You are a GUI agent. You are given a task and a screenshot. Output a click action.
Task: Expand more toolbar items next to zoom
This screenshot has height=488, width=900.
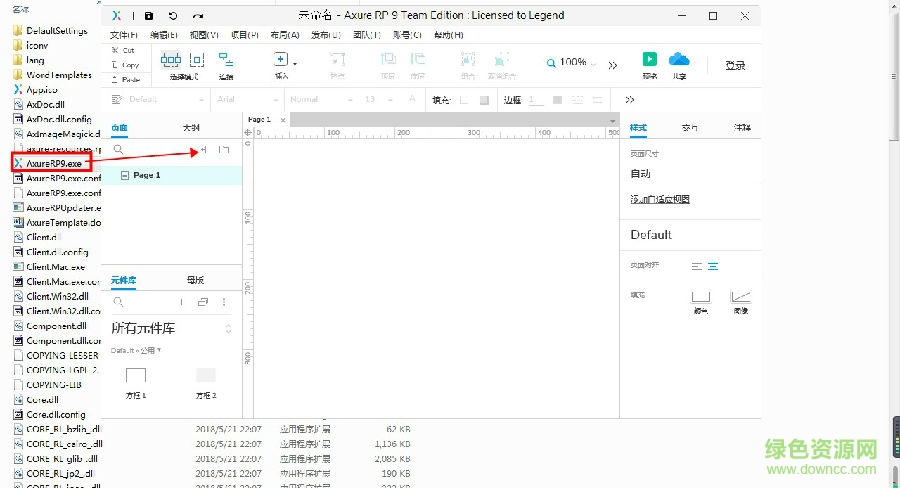[x=613, y=65]
